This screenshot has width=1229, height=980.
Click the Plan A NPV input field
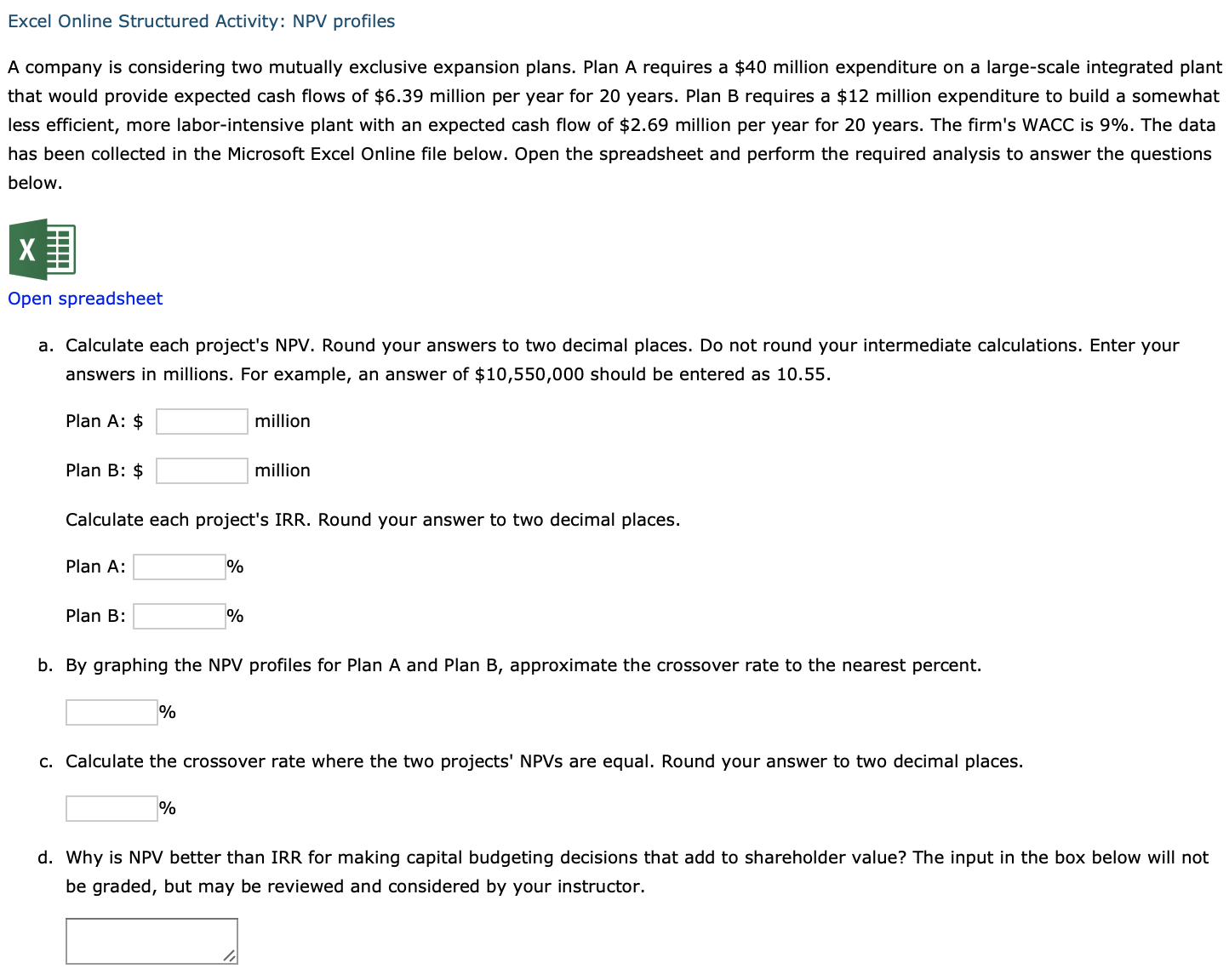coord(201,421)
